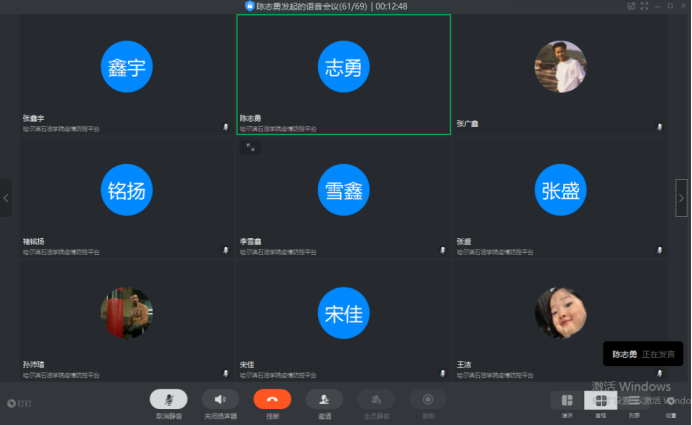Screen dimensions: 692x425
Task: Open the 列表 participant list icon
Action: pos(635,400)
